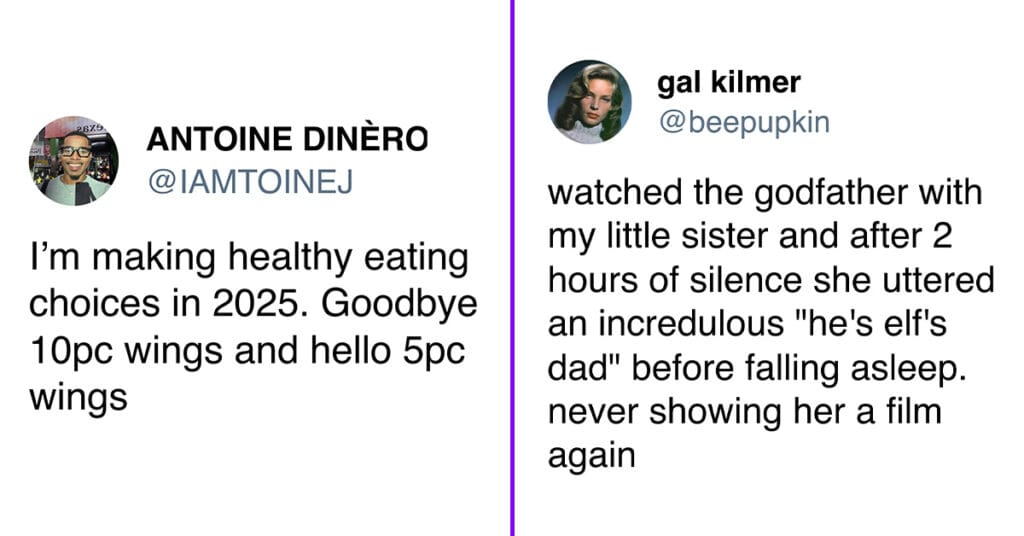
Task: Select the word healthy in Antoine's tweet
Action: tap(289, 259)
